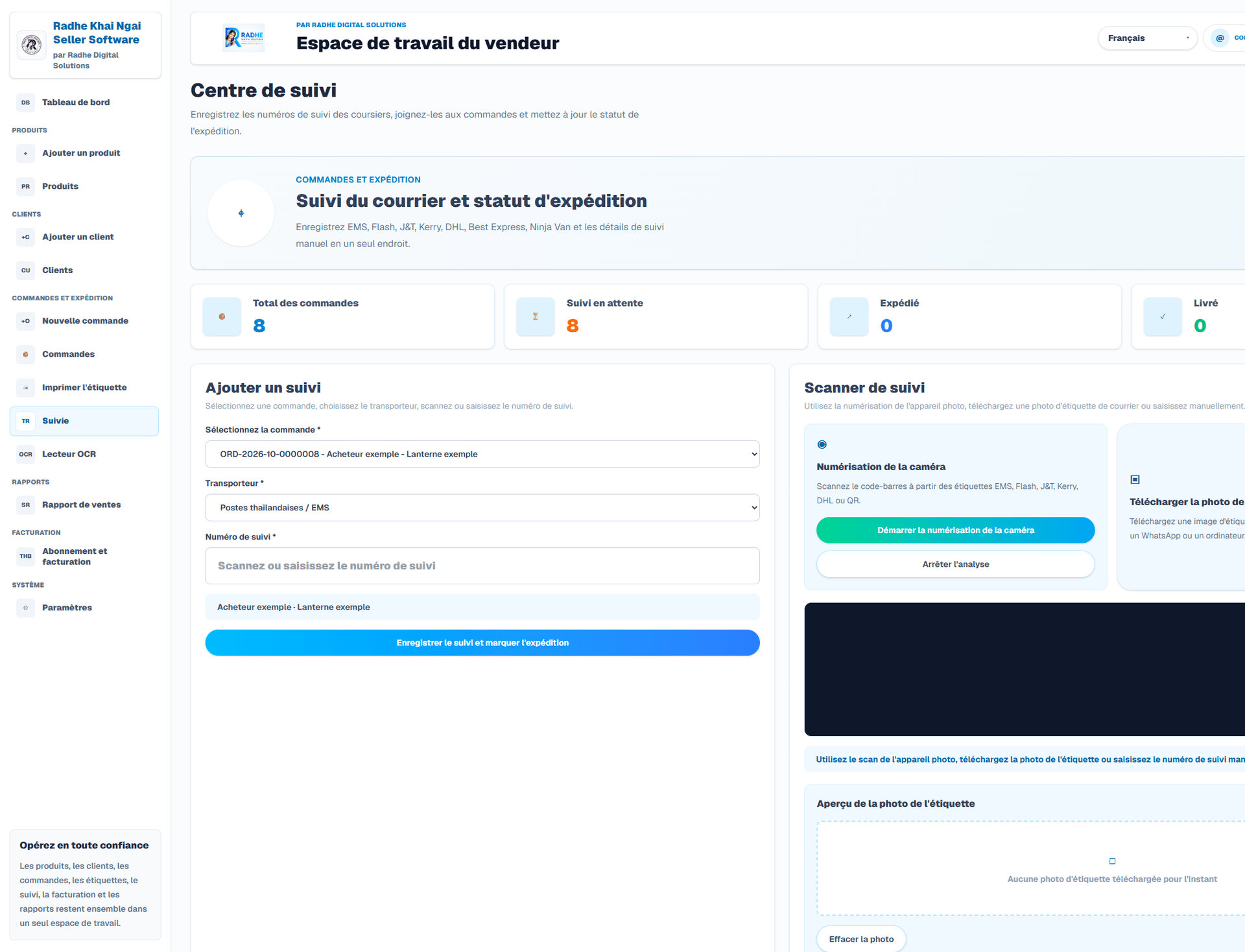Click the +C icon for Ajouter un client
1245x952 pixels.
[x=25, y=237]
